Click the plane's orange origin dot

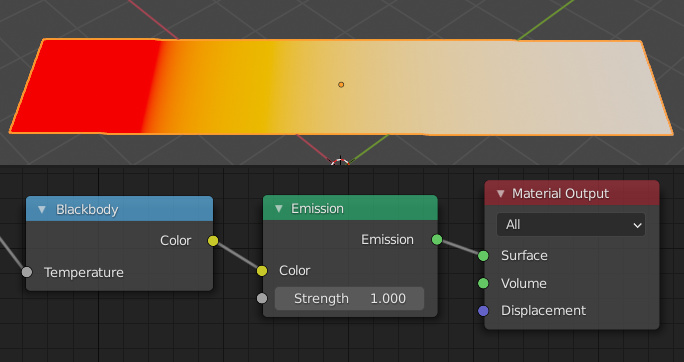pos(341,85)
